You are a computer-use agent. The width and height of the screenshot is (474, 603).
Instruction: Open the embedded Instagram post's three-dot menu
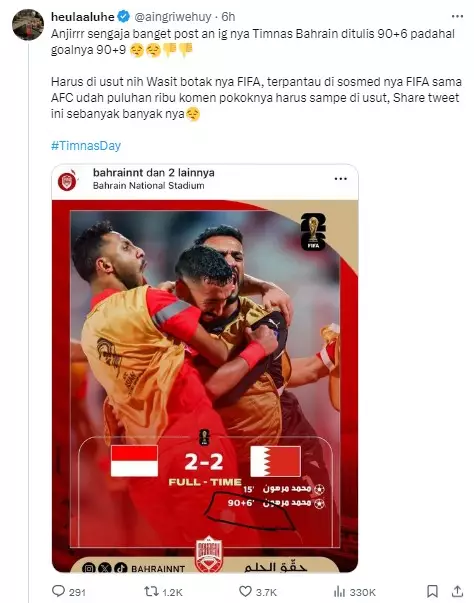click(341, 179)
